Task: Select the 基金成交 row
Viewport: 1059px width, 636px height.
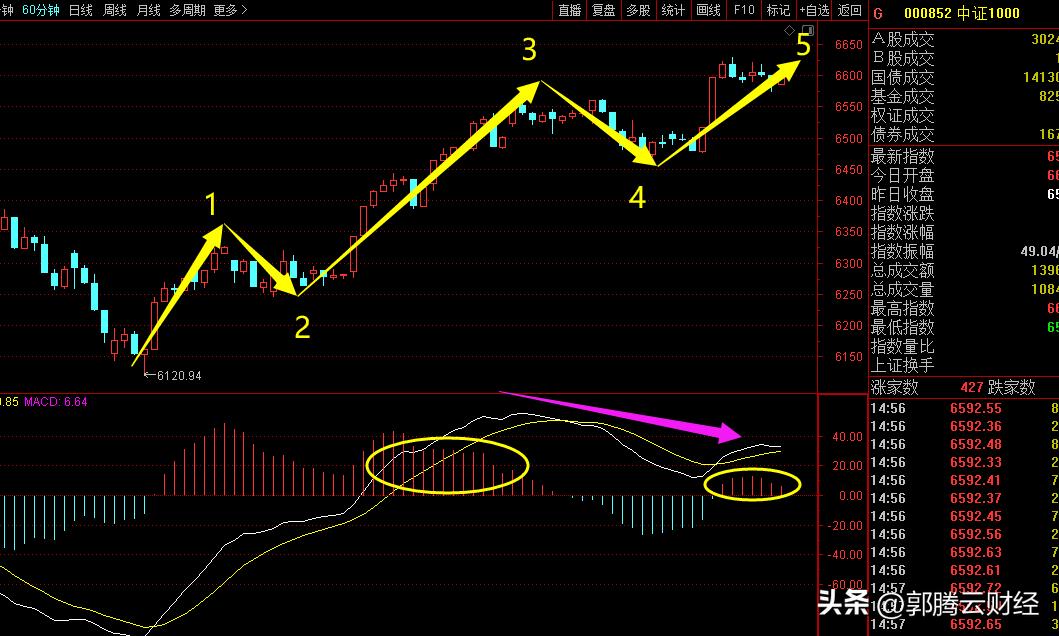Action: (x=964, y=96)
